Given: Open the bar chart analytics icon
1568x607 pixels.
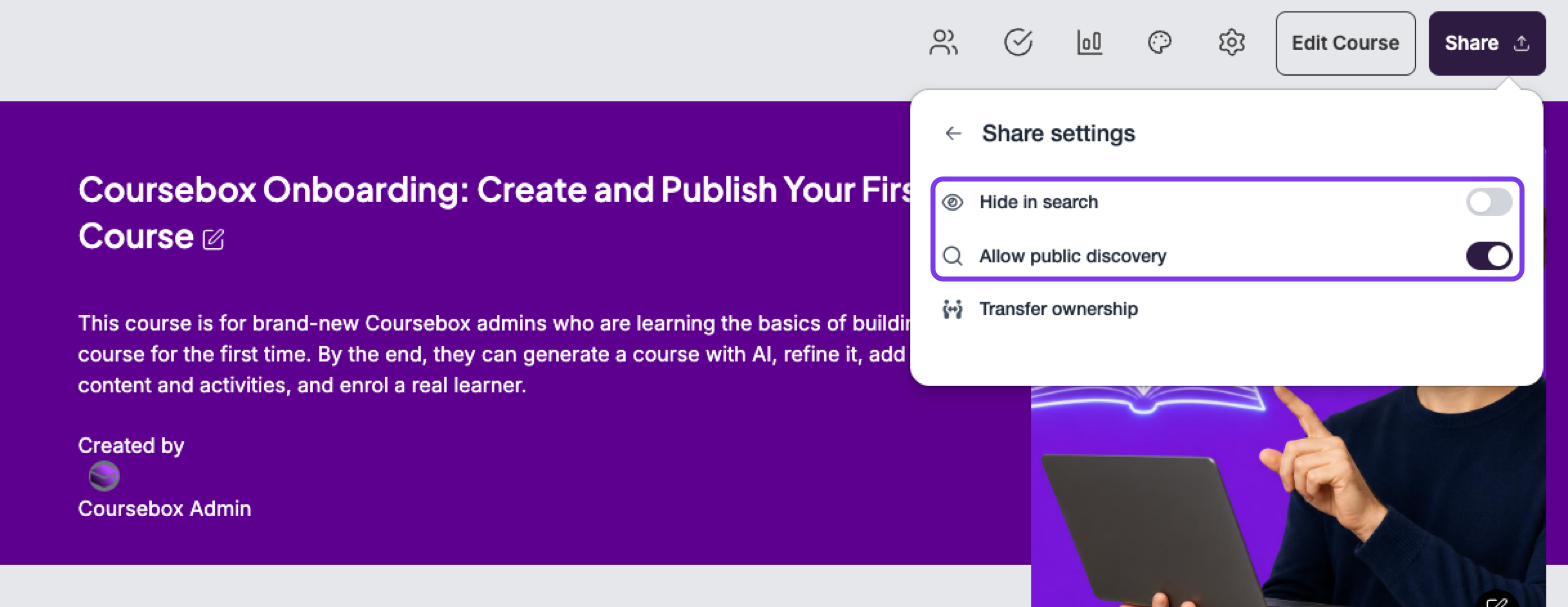Looking at the screenshot, I should [1089, 43].
